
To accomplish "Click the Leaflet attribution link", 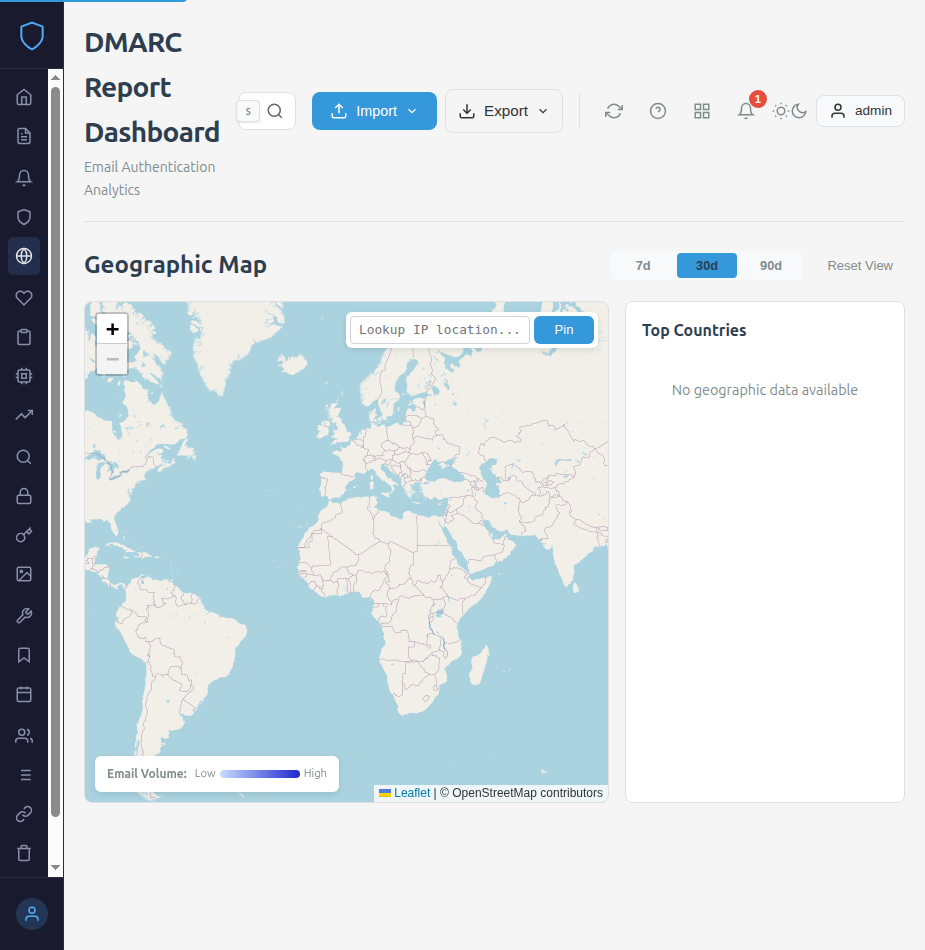I will (411, 792).
